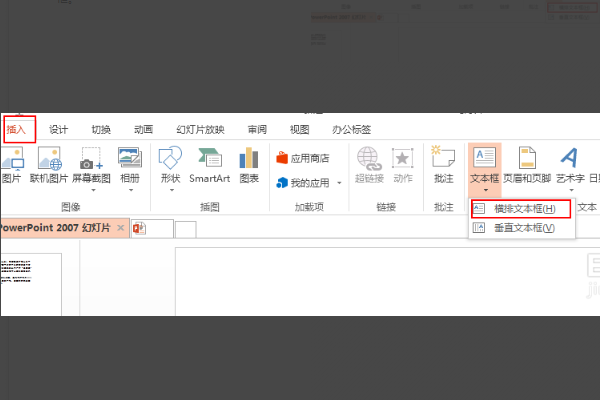Click the 屏幕截图 camera icon
This screenshot has width=600, height=400.
(x=89, y=158)
